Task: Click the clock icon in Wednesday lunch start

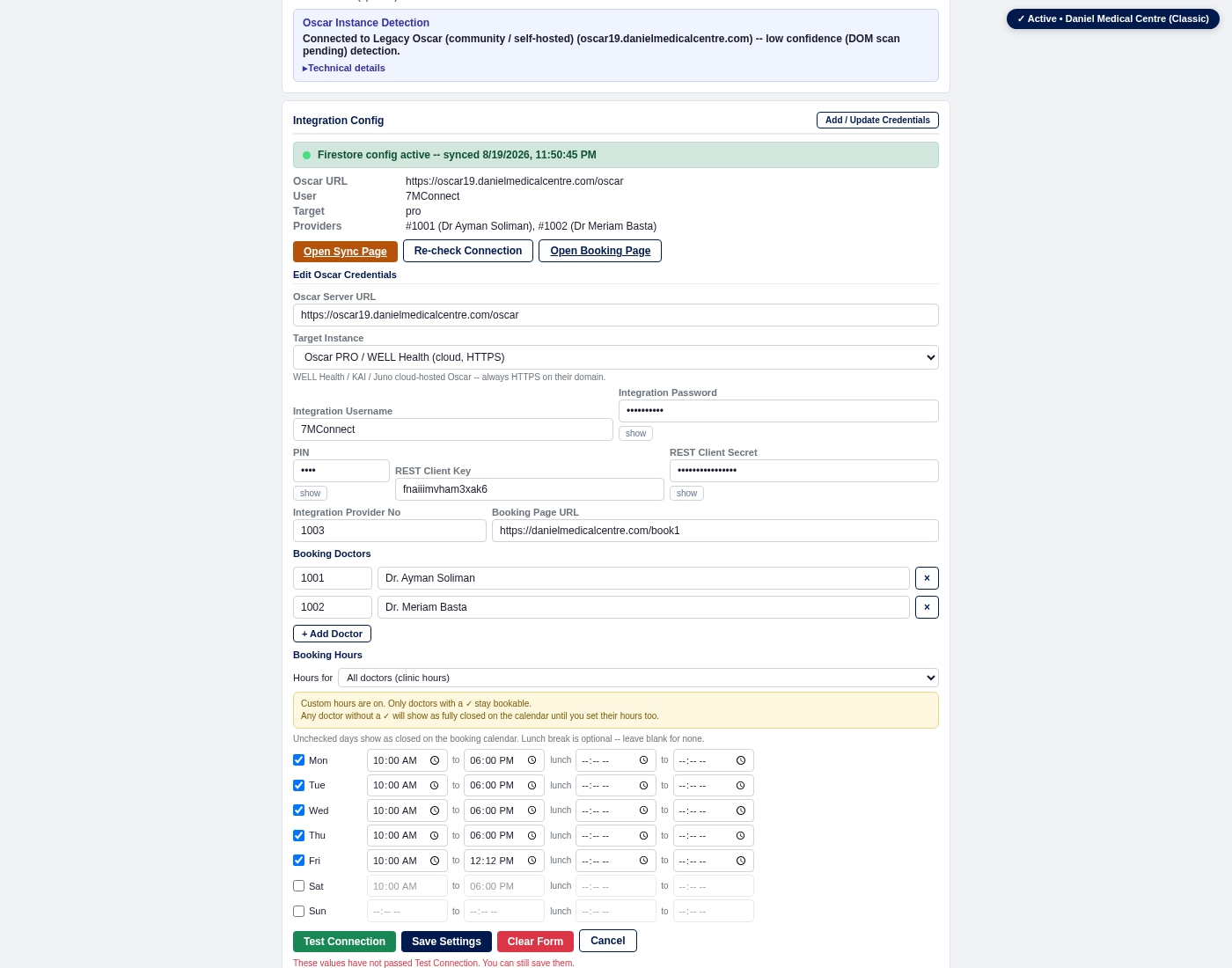Action: (x=644, y=810)
